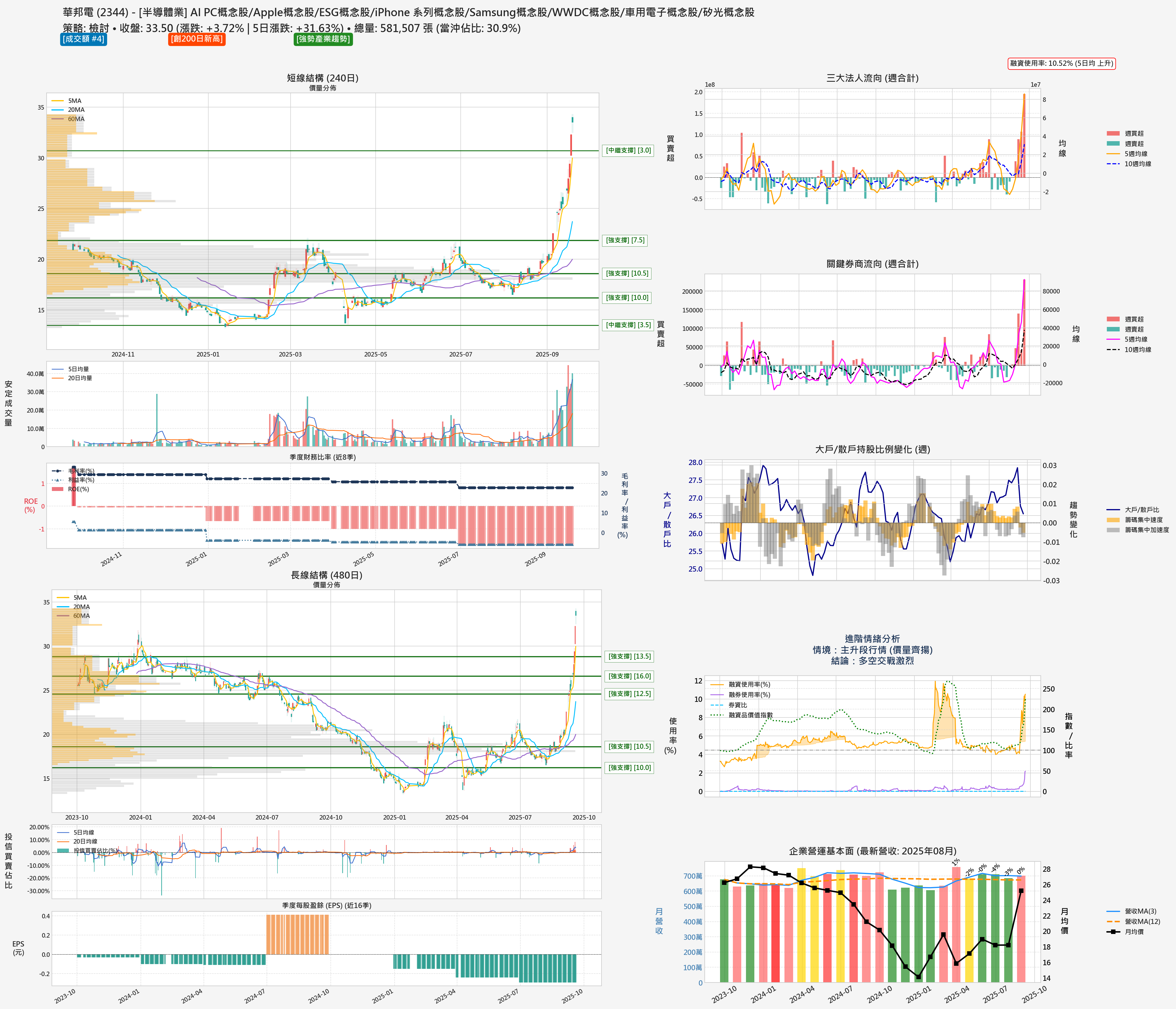Click the 短線結構 (240日) chart title
Screen dimensions: 1176x1009
point(322,78)
